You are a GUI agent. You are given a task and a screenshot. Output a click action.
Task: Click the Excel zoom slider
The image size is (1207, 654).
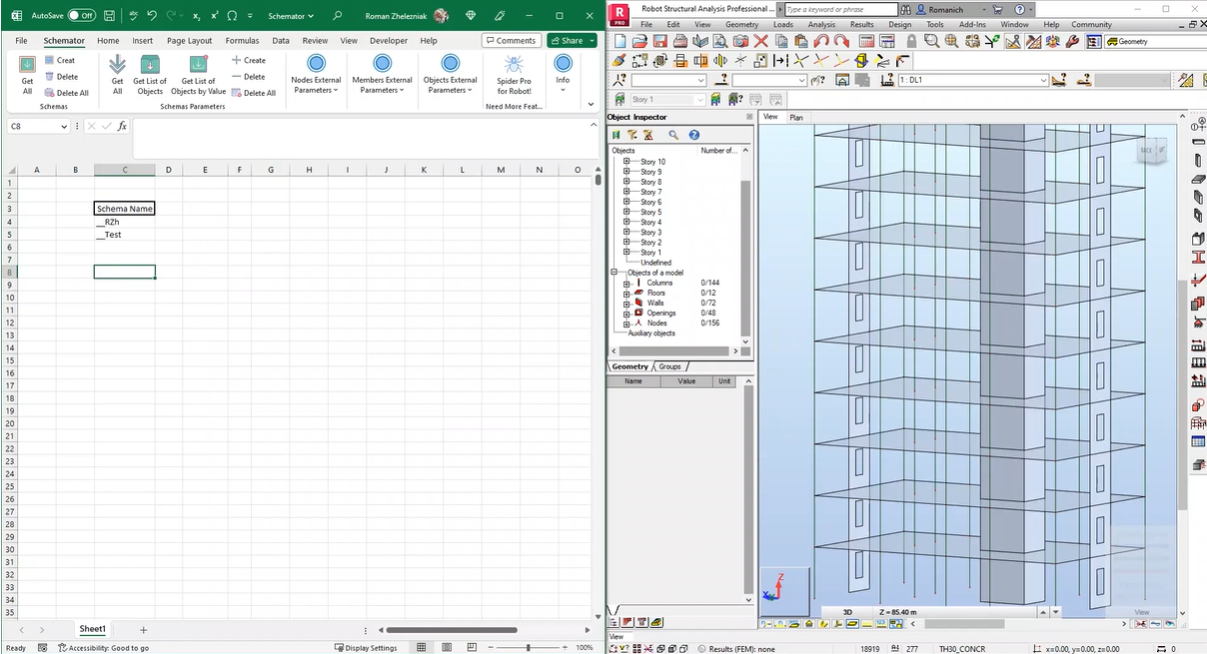[527, 648]
